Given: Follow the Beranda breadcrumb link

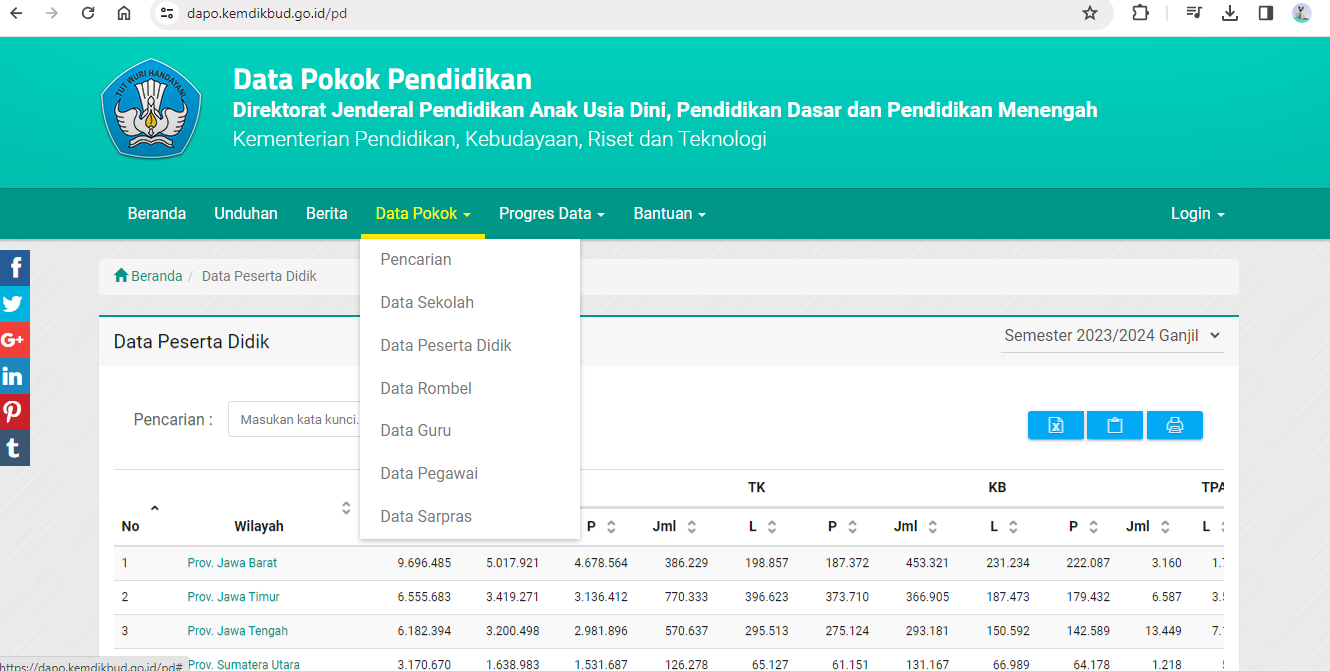Looking at the screenshot, I should [x=155, y=275].
